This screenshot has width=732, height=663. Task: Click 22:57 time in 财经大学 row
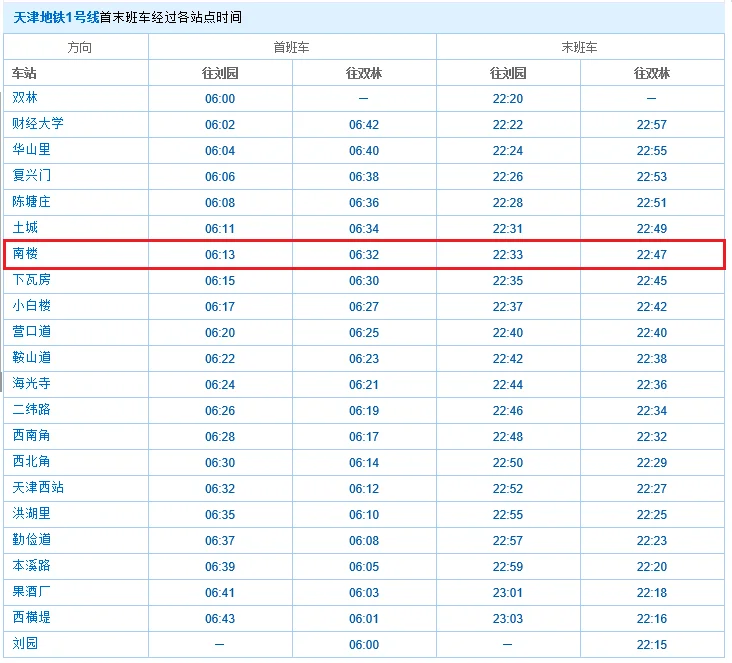point(652,125)
